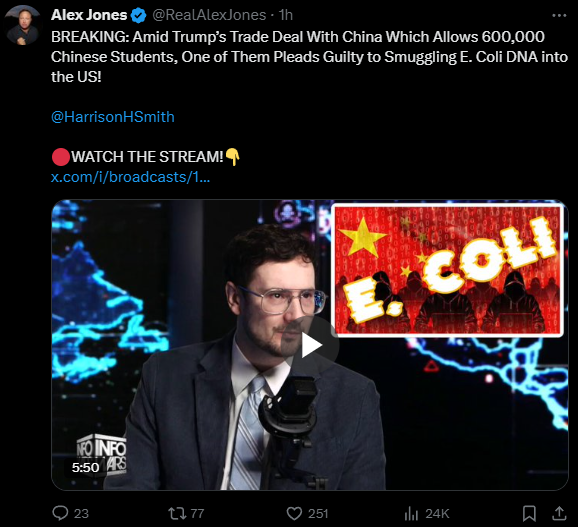Screen dimensions: 578x527
Task: Click the blue verified badge
Action: click(x=139, y=15)
